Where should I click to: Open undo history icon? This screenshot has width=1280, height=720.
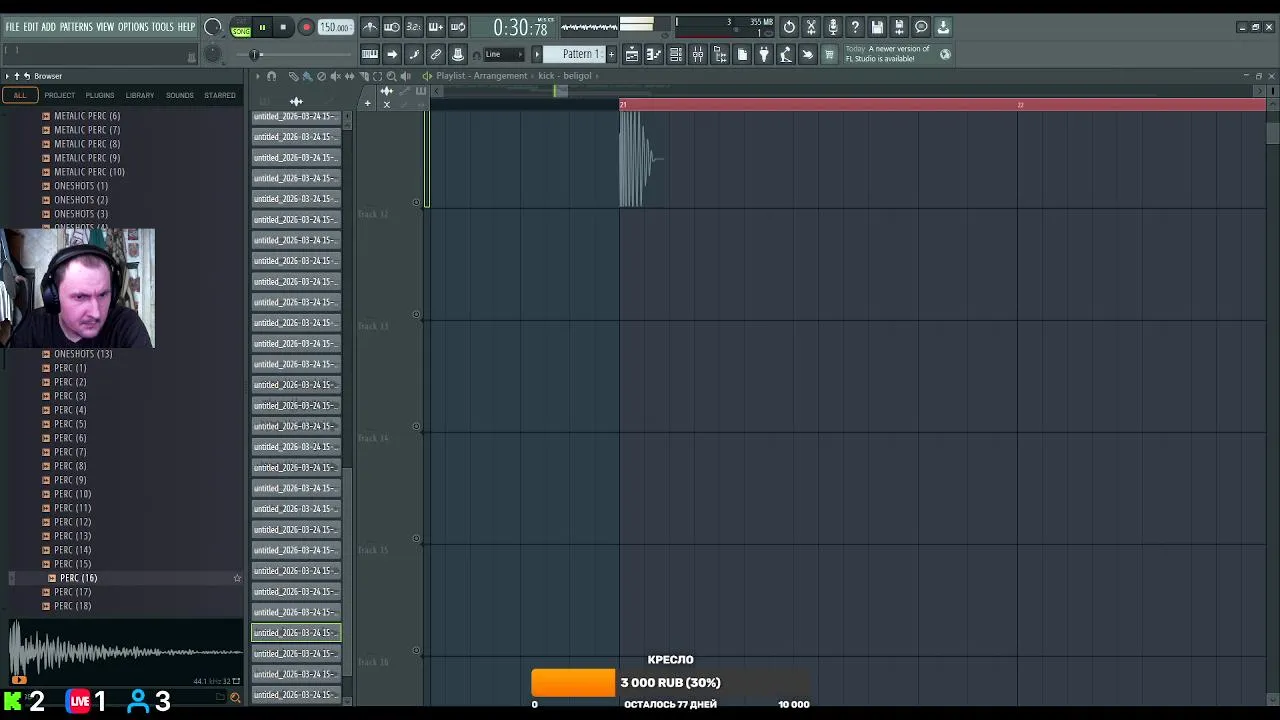click(789, 27)
